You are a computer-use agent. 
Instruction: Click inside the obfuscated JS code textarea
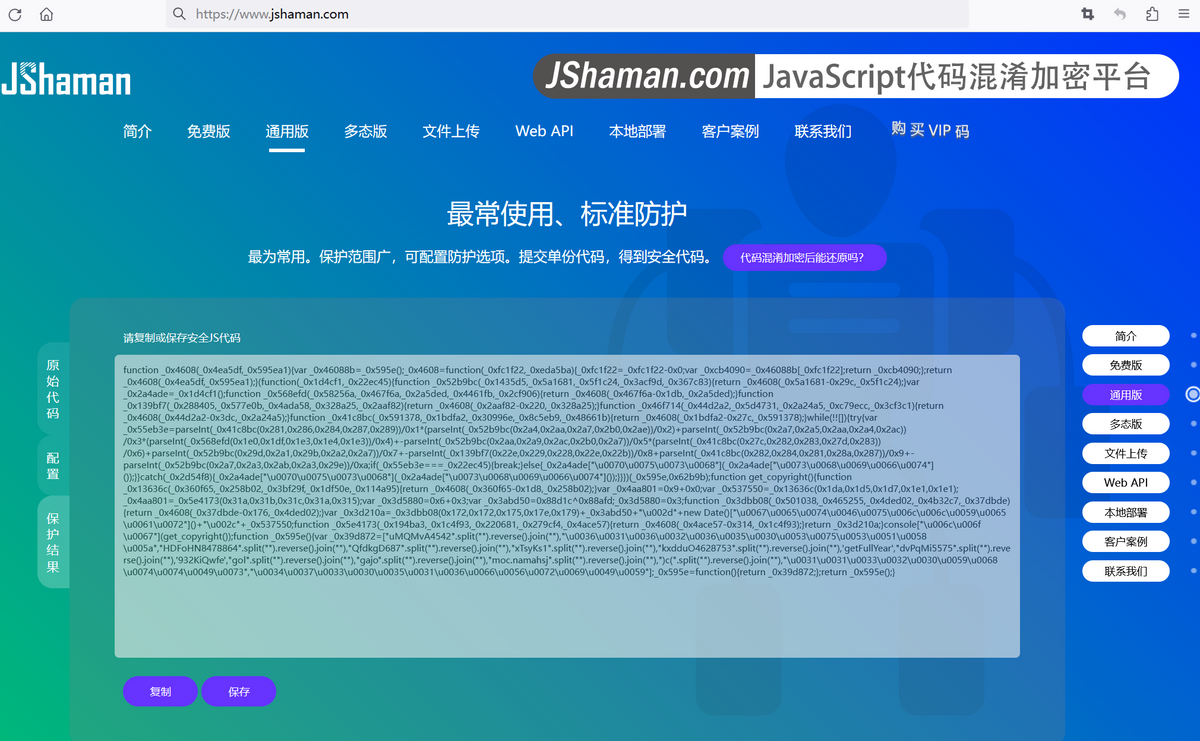click(x=567, y=506)
